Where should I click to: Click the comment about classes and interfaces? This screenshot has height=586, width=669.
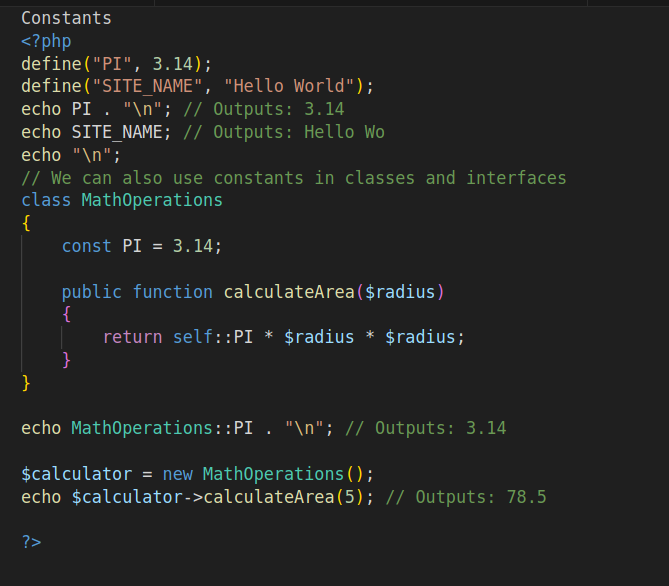point(294,178)
